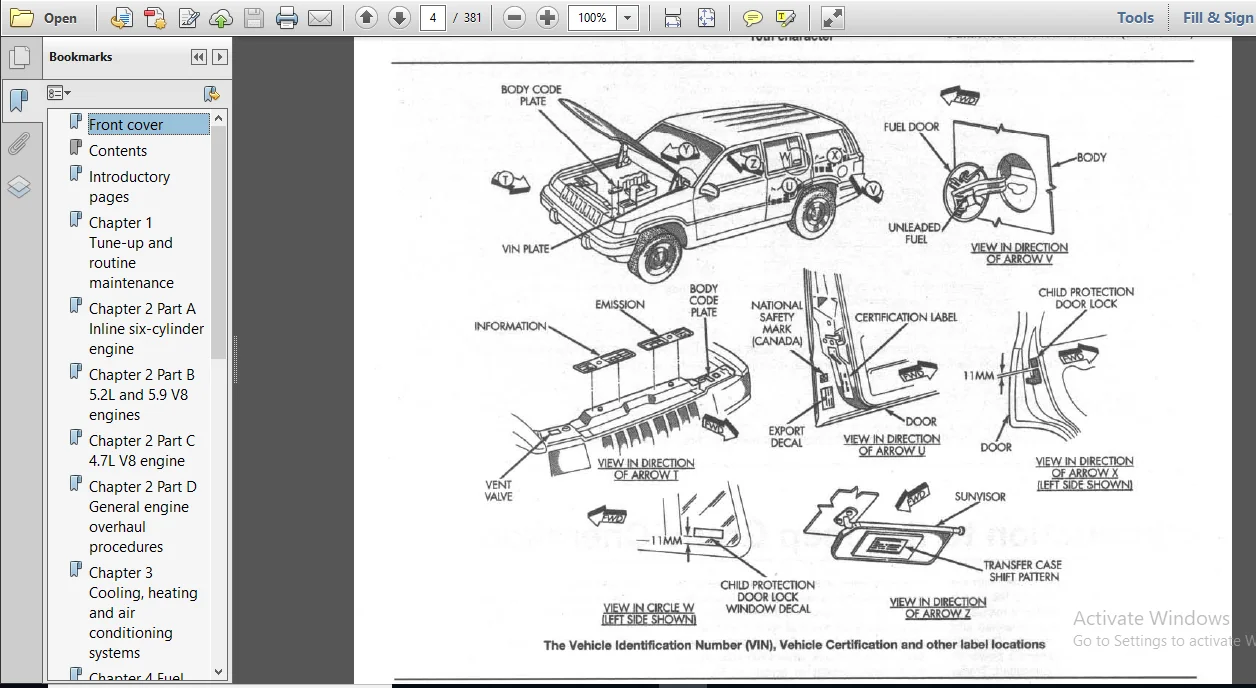1256x688 pixels.
Task: Click the zoom percentage field showing 100%
Action: coord(592,18)
